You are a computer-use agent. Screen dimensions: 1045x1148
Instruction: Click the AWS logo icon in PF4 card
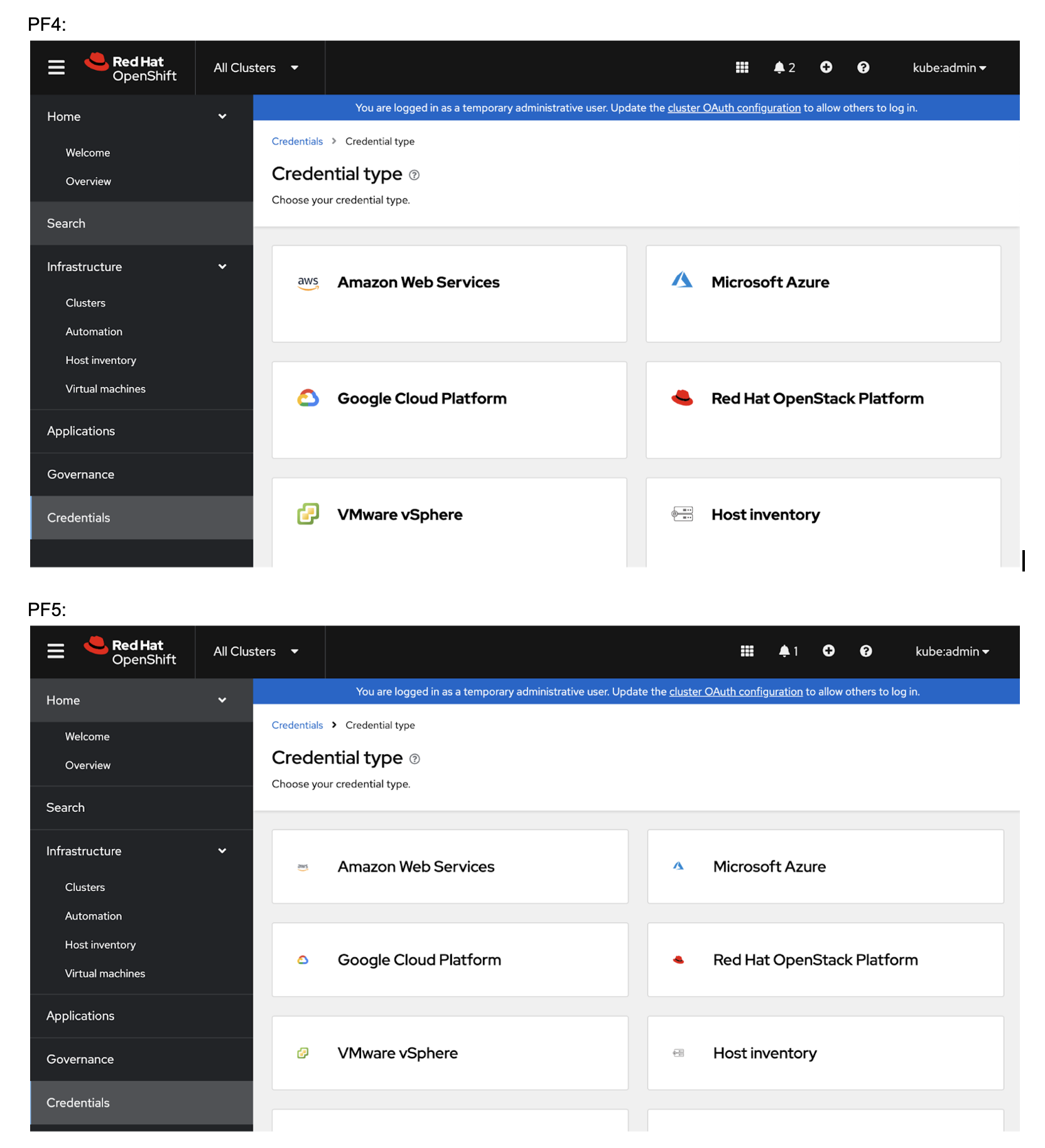tap(308, 283)
